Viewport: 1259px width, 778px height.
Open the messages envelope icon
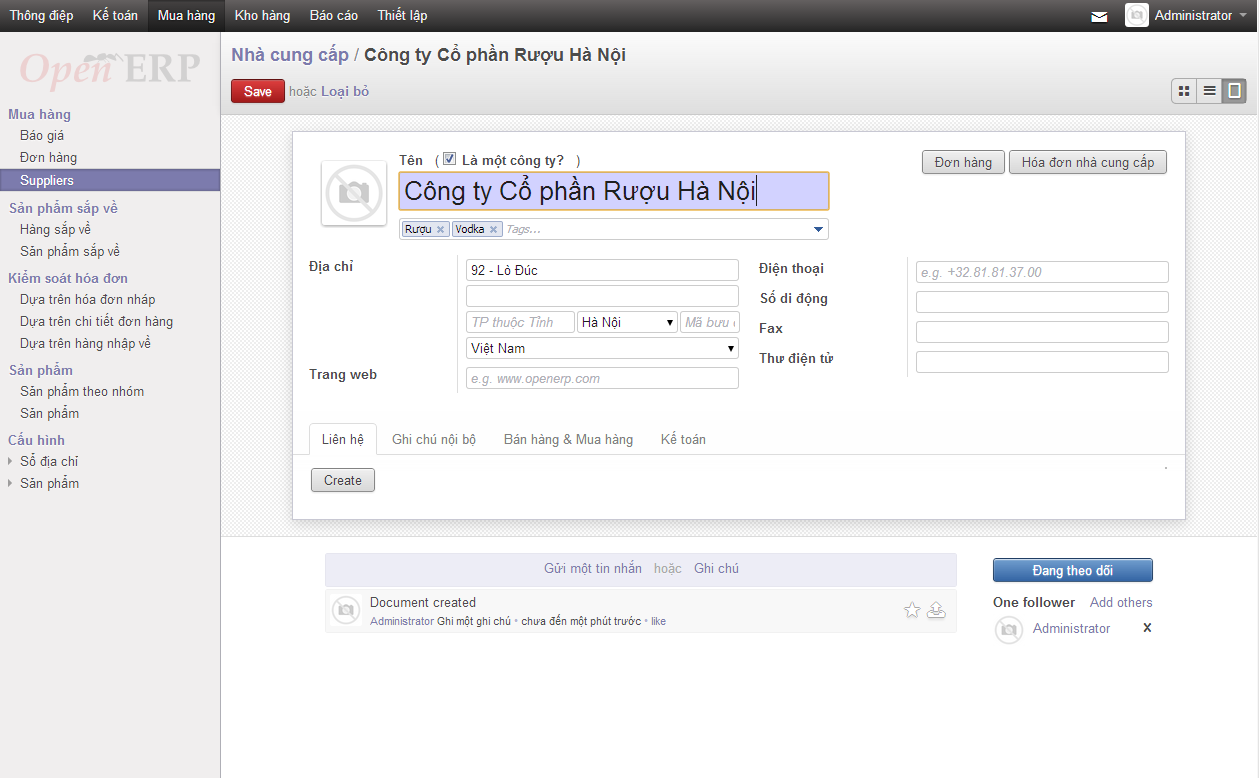pyautogui.click(x=1099, y=16)
